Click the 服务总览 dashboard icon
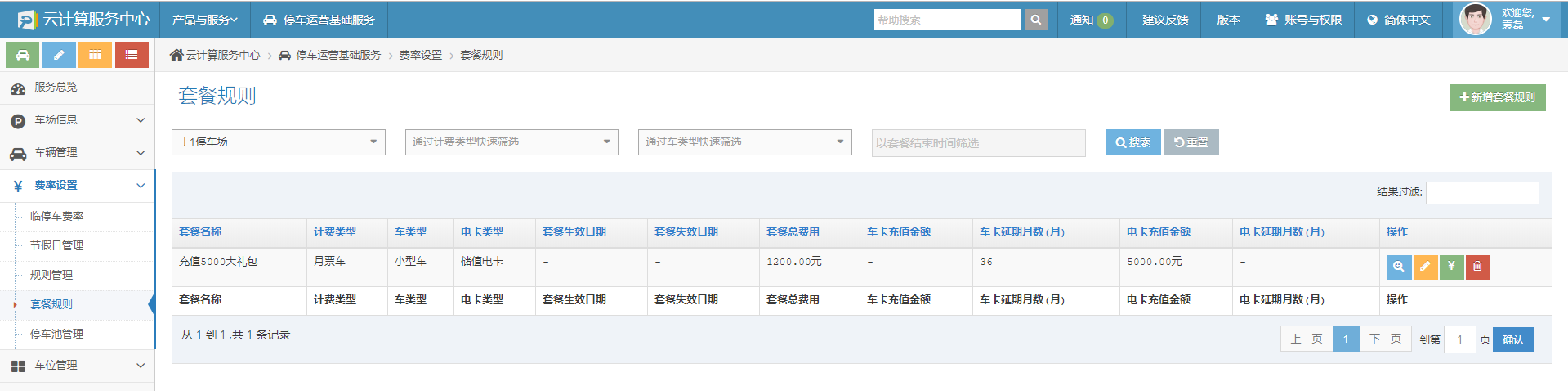The height and width of the screenshot is (391, 1568). click(18, 88)
